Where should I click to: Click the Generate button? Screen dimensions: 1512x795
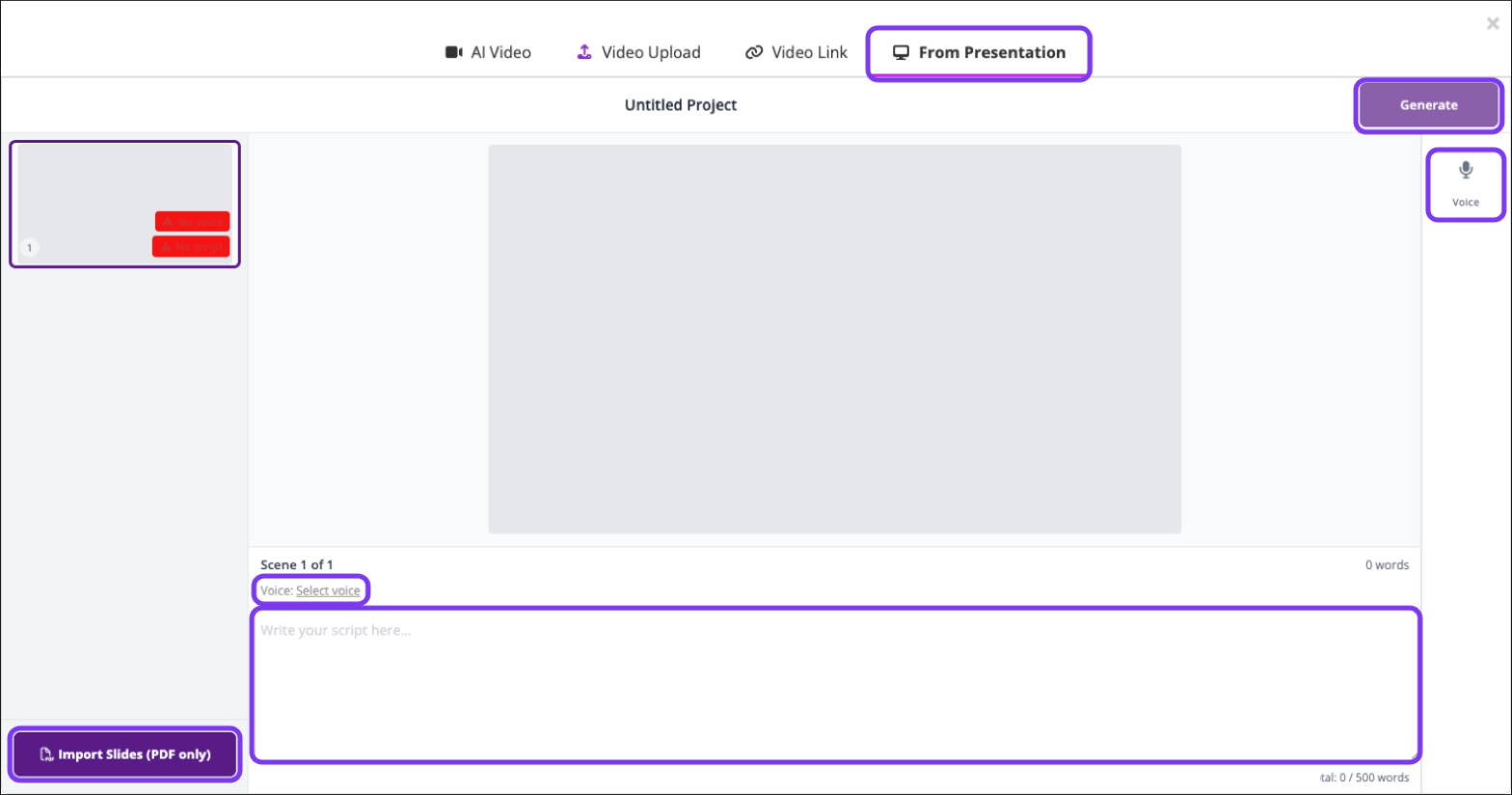(x=1429, y=105)
